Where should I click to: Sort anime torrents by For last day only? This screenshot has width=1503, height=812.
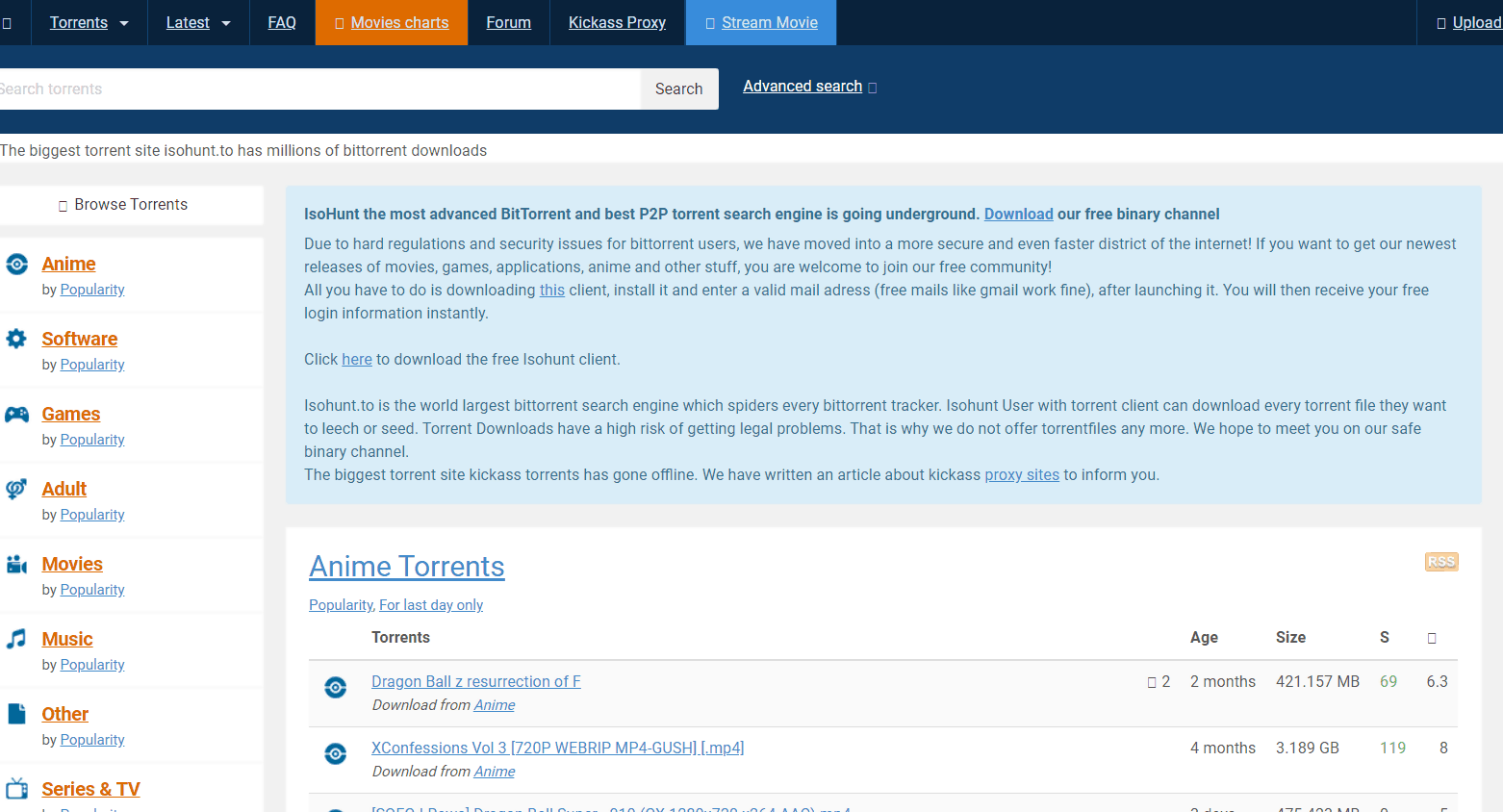[x=431, y=605]
